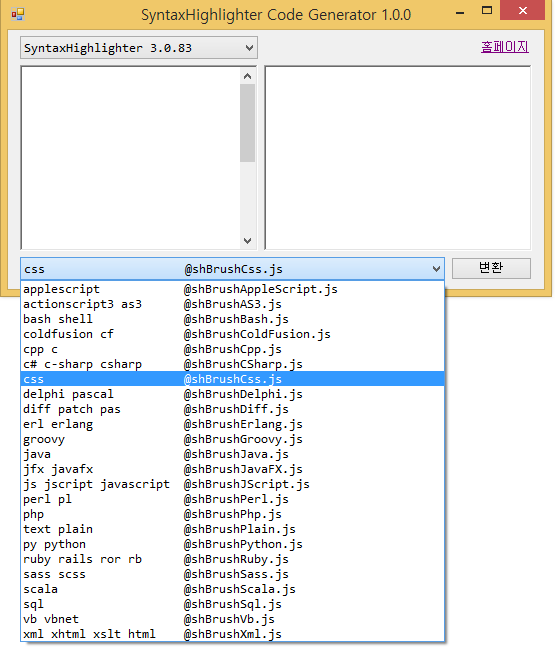Pick jfx javafx brush option
Viewport: 555px width, 649px height.
click(x=232, y=469)
